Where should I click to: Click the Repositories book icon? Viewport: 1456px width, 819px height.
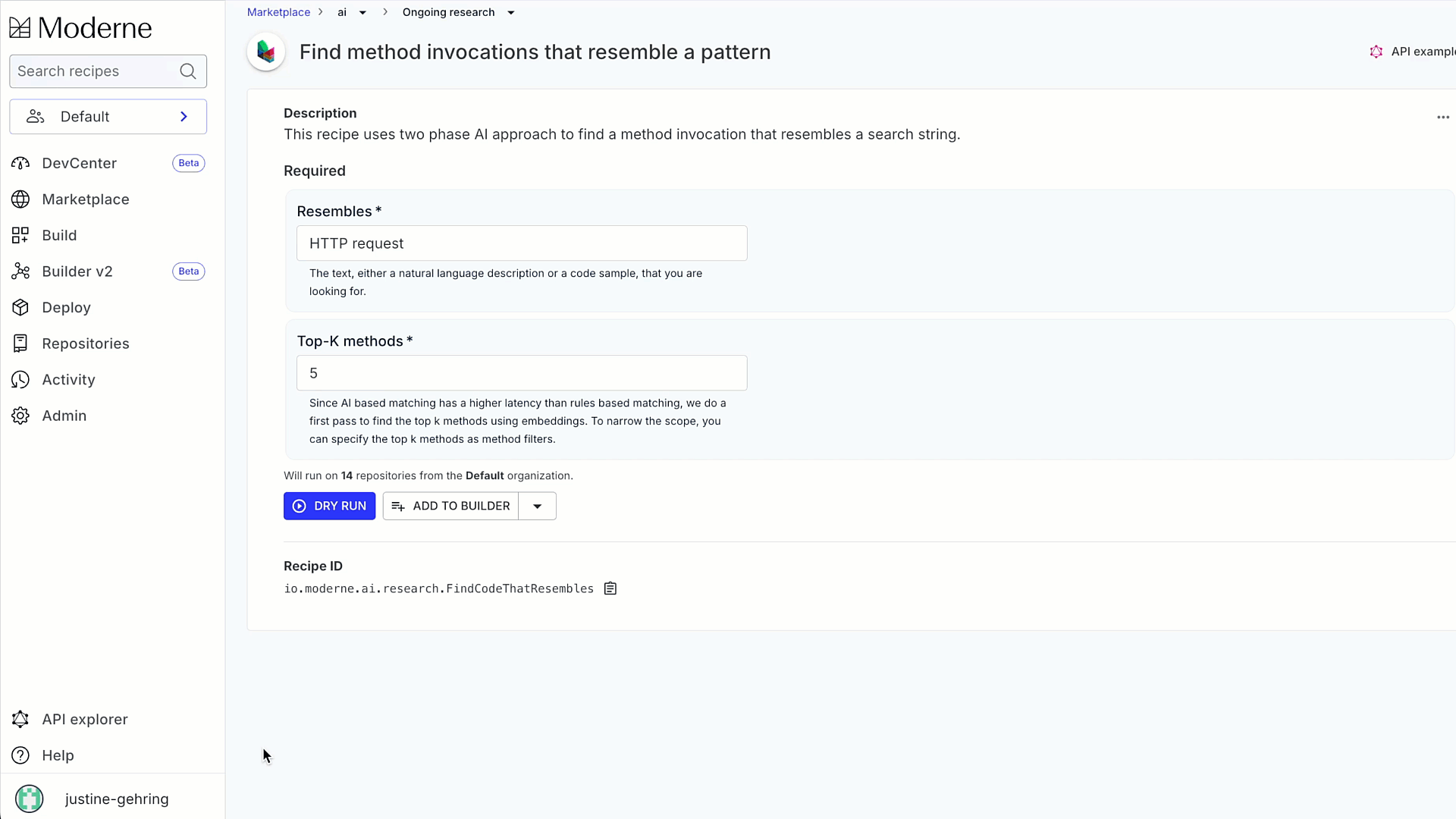pos(20,344)
